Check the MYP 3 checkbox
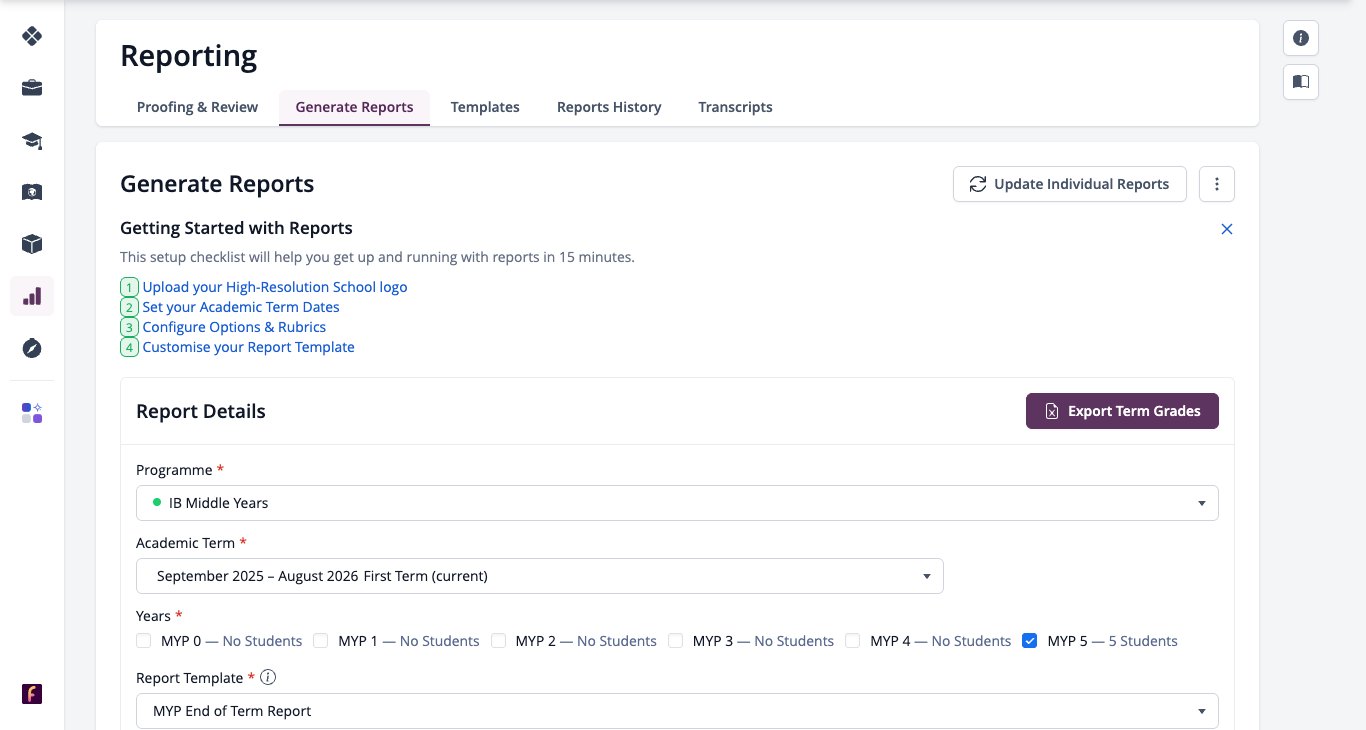 click(x=676, y=641)
